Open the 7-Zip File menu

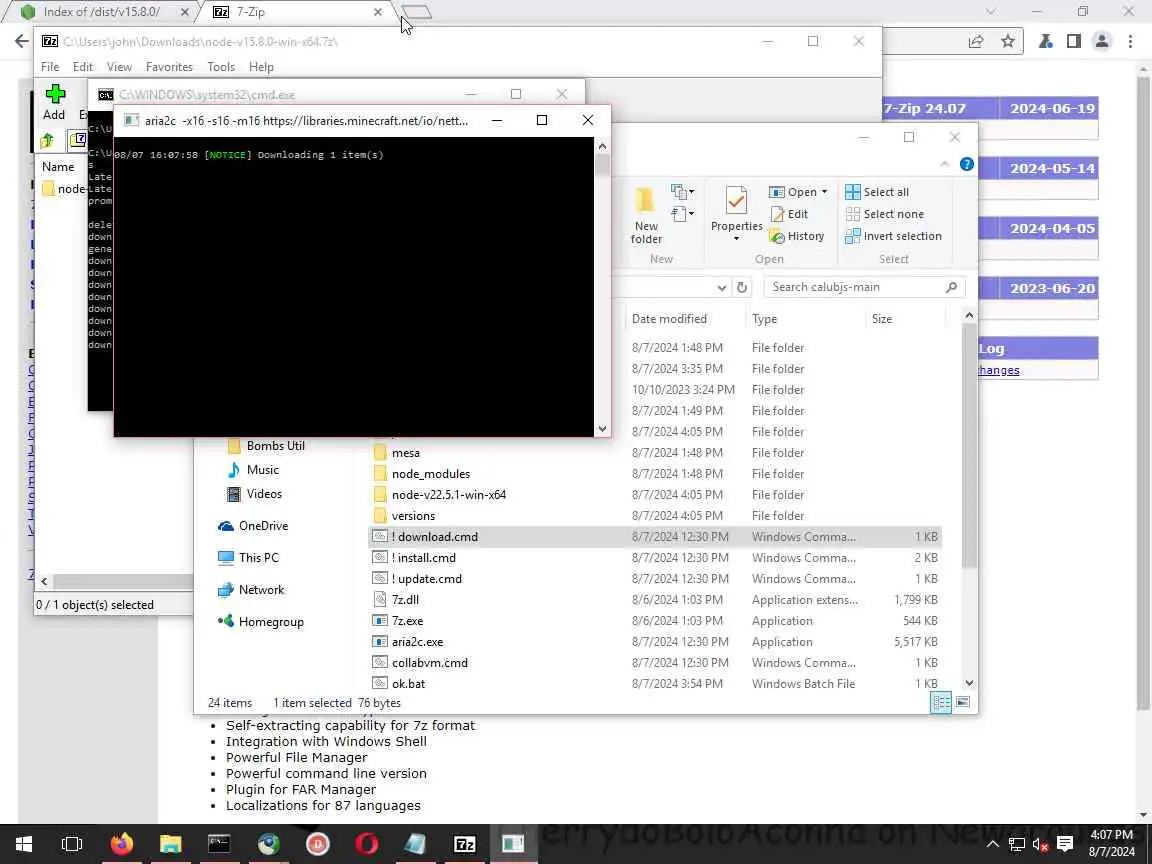[x=50, y=67]
